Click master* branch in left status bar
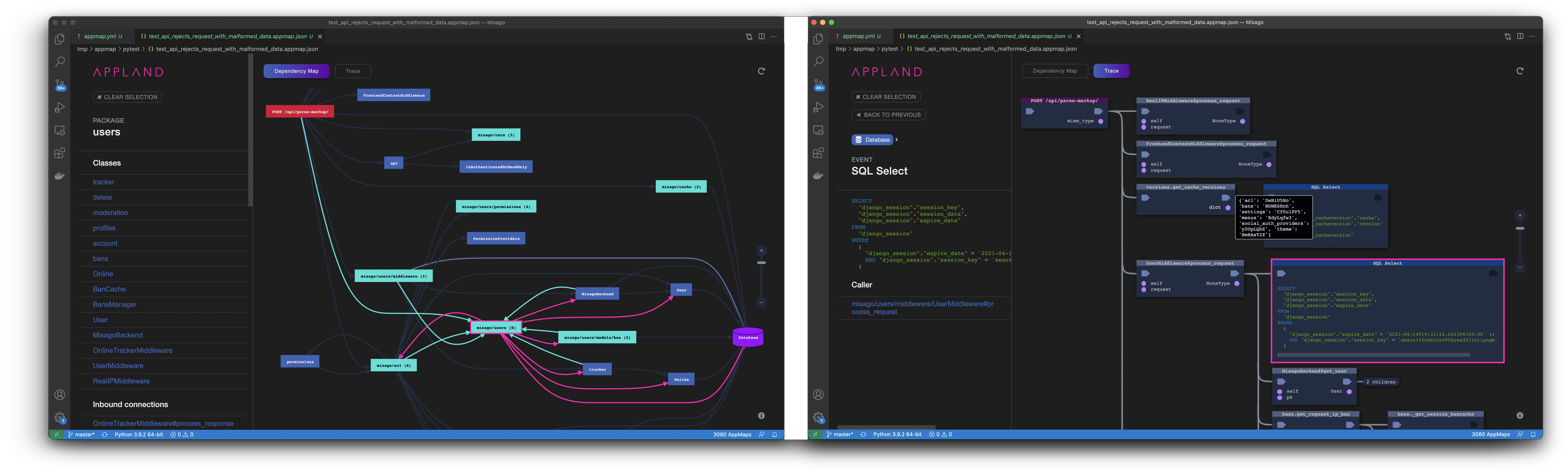1568x472 pixels. pos(82,435)
